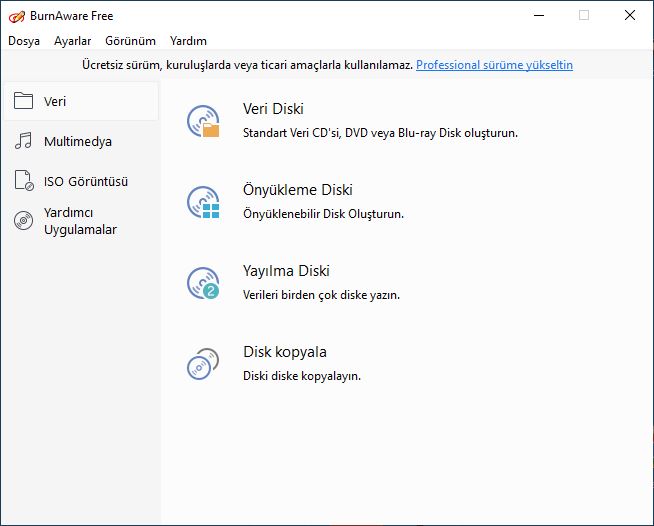654x526 pixels.
Task: Open the Görünüm menu
Action: [131, 41]
